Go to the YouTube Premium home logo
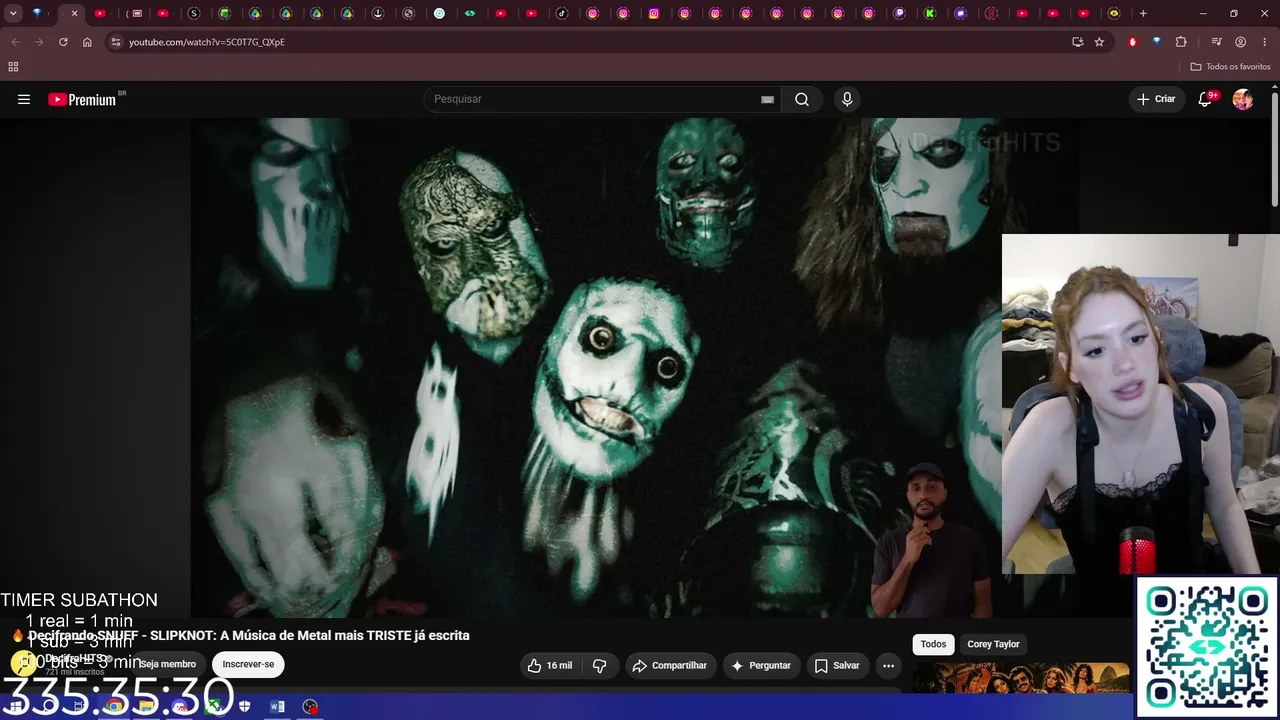Viewport: 1280px width, 720px height. tap(82, 99)
